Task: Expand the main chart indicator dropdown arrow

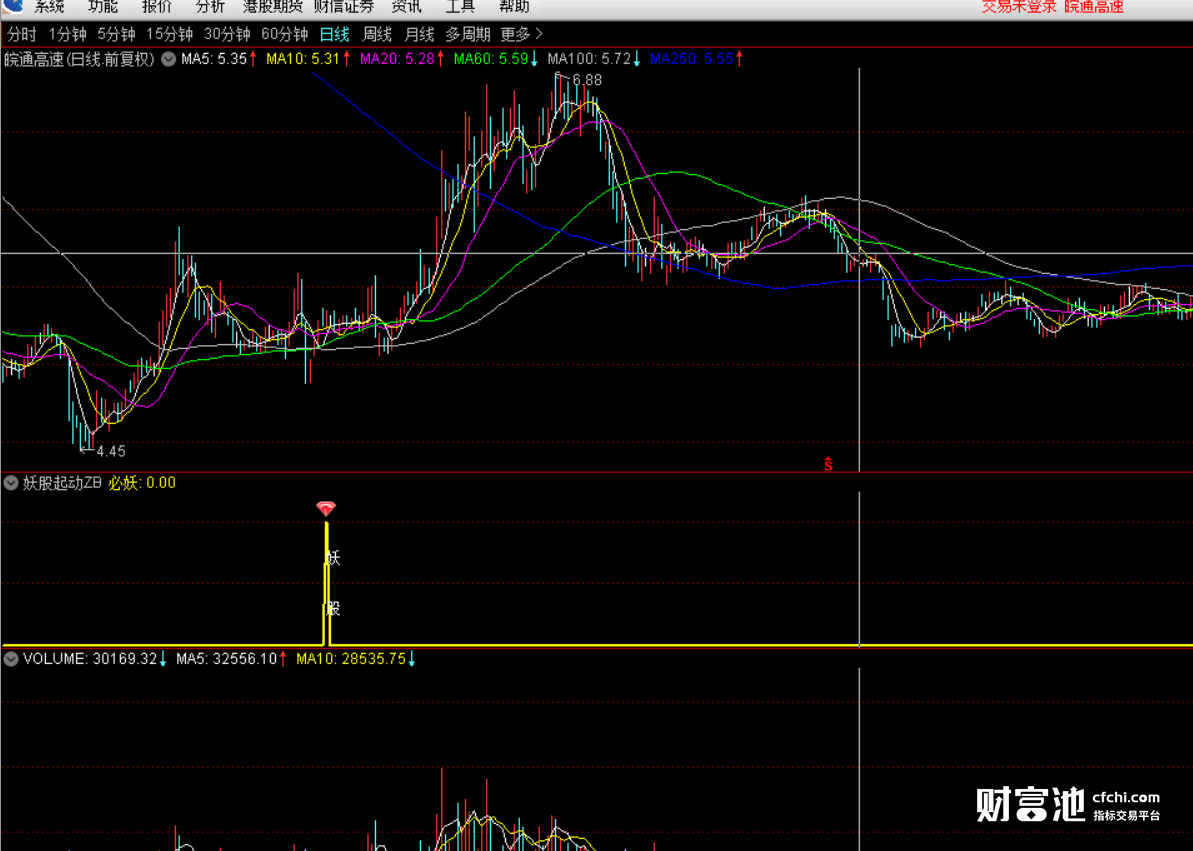Action: click(x=168, y=59)
